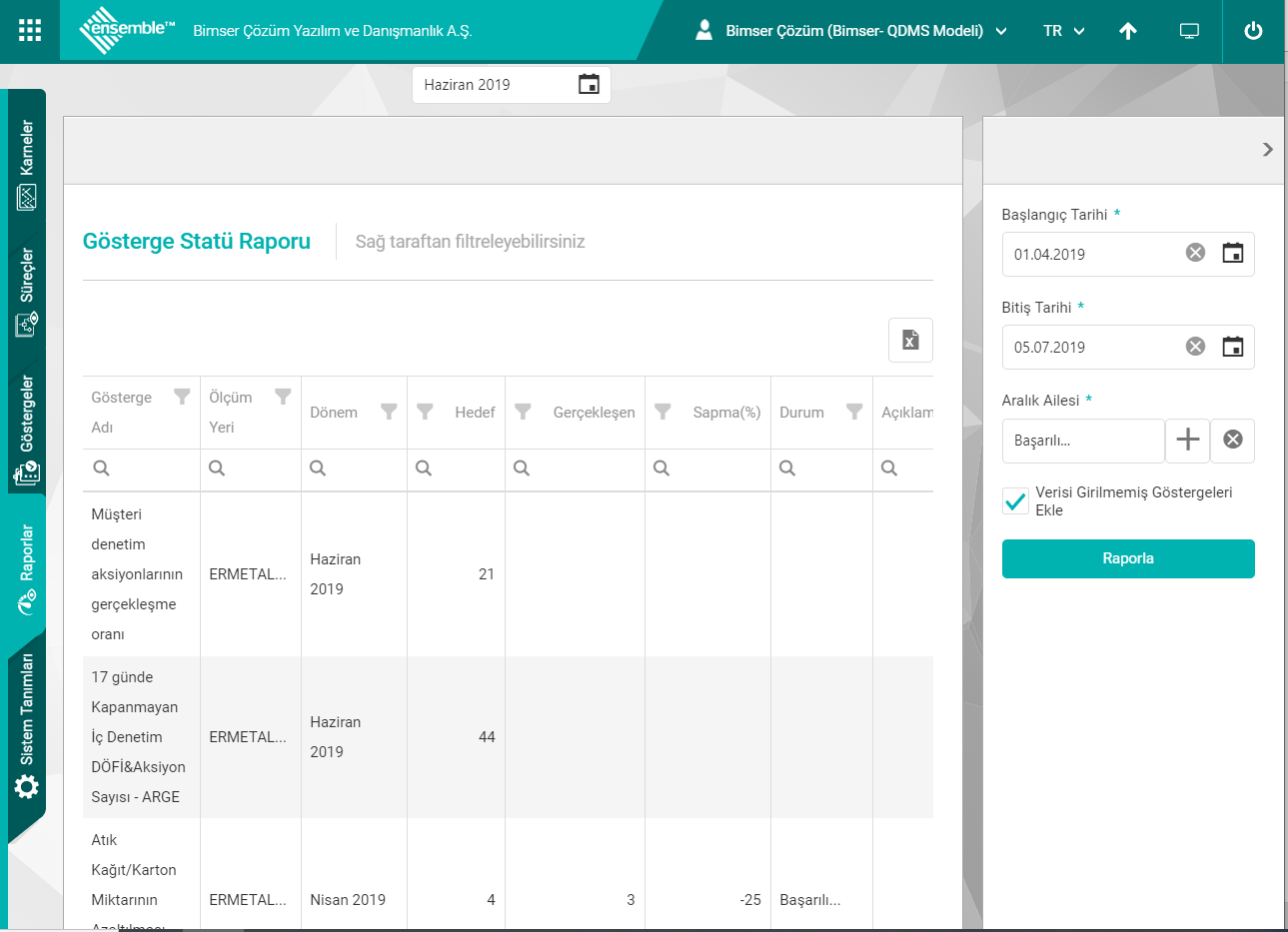Remove the Aralık Ailesi selection

pyautogui.click(x=1233, y=440)
